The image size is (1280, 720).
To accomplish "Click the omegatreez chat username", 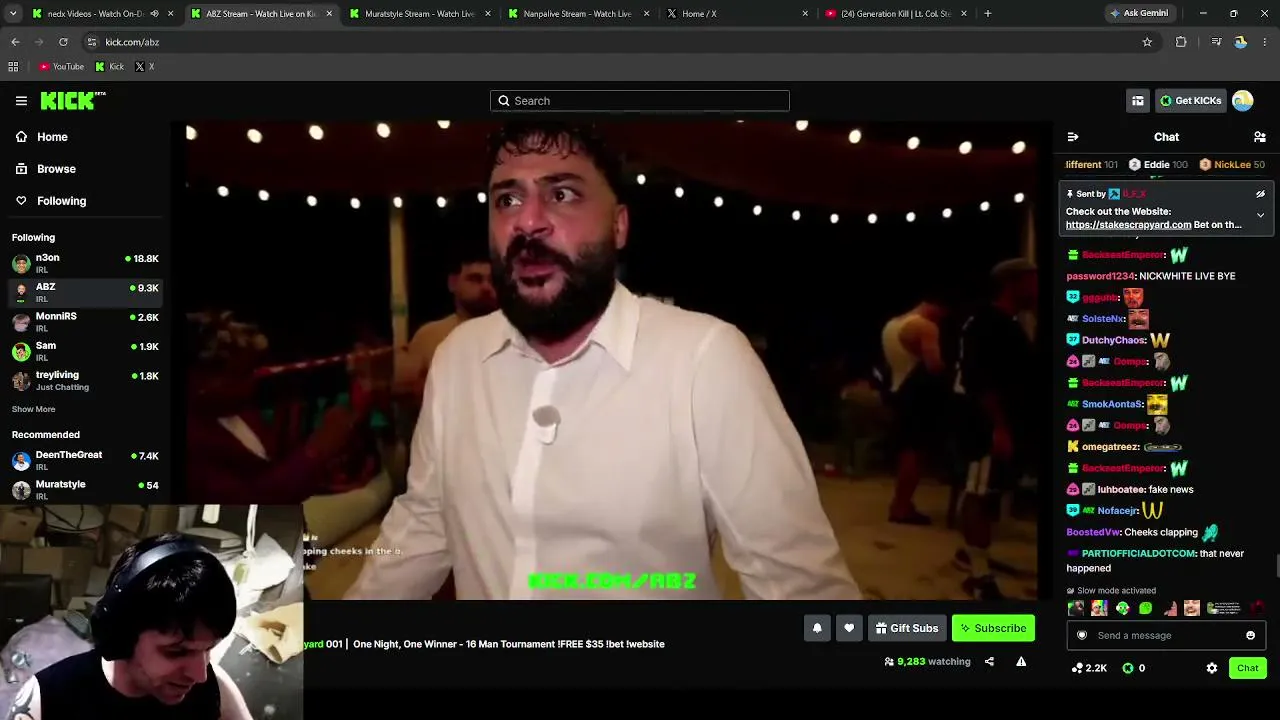I will click(x=1110, y=447).
